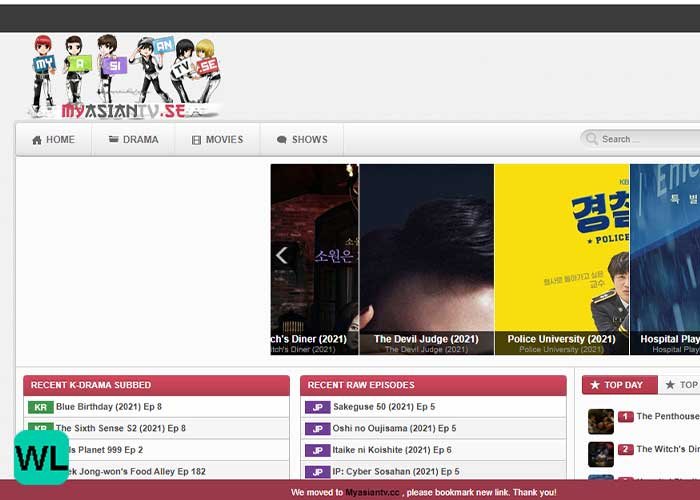
Task: Click thumbnail of rank 1 The Penthouse
Action: point(600,421)
